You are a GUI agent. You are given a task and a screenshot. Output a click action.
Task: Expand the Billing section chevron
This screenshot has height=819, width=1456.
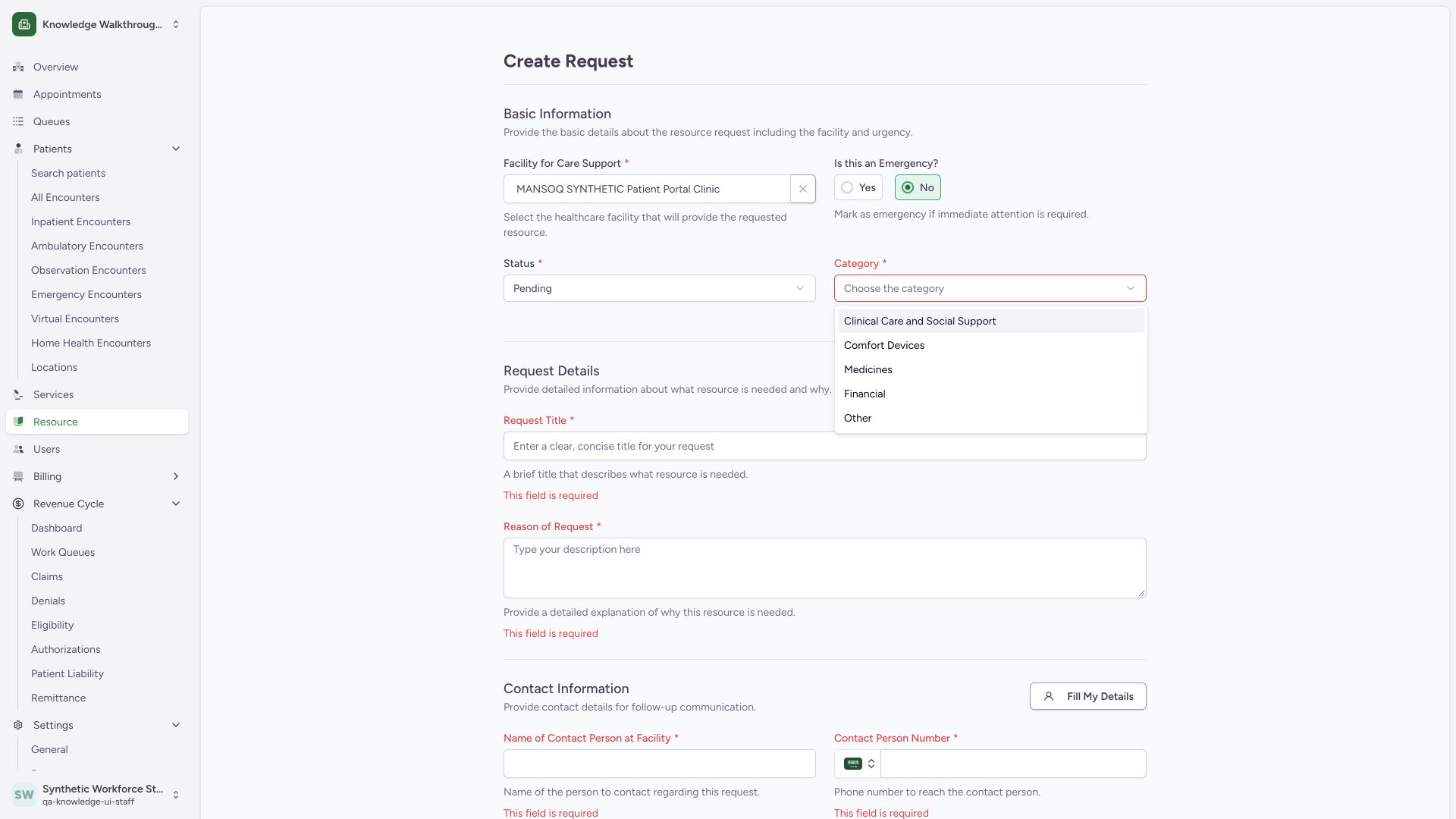coord(176,476)
